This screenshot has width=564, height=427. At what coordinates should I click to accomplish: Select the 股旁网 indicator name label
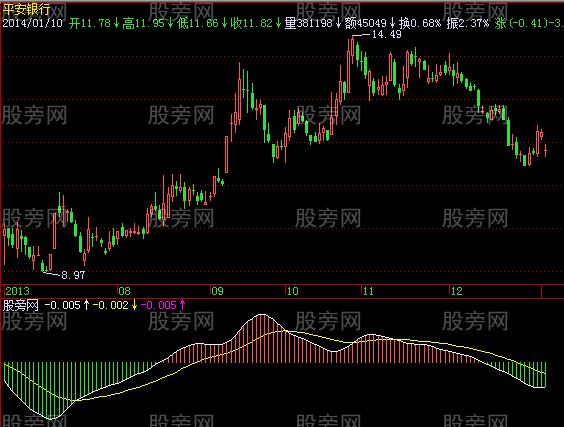[x=21, y=305]
